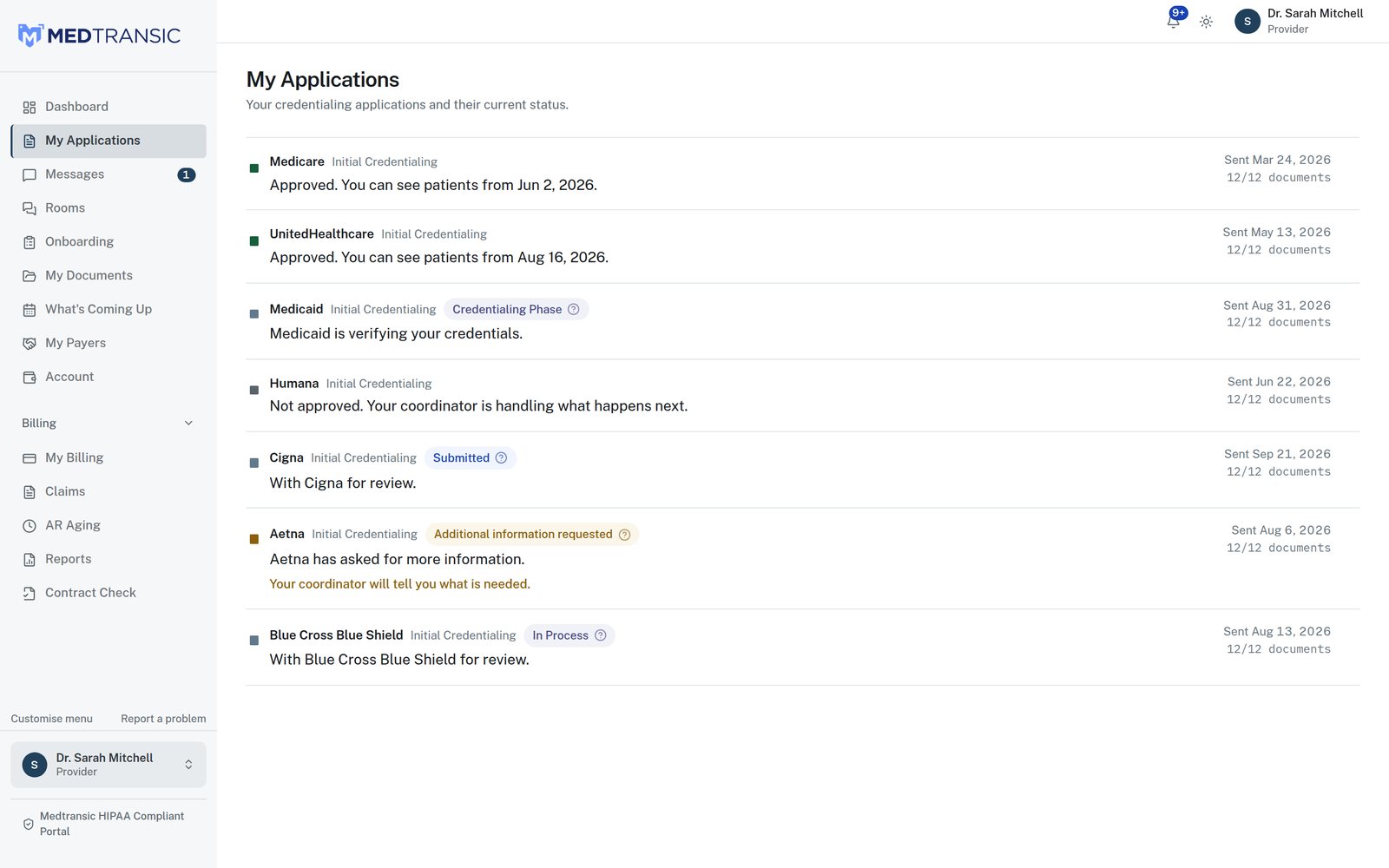Click 'Your coordinator will tell you what is needed.'

click(400, 584)
